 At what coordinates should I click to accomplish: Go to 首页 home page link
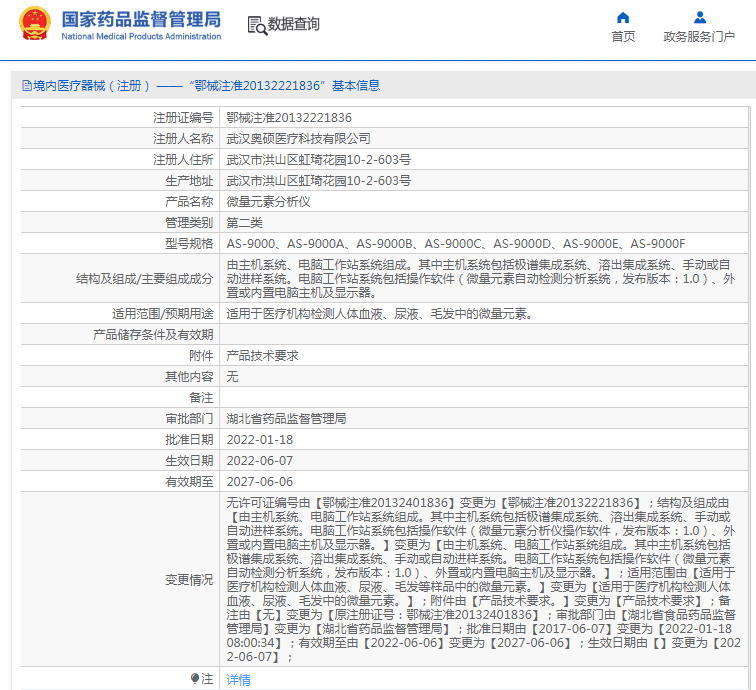click(x=623, y=37)
